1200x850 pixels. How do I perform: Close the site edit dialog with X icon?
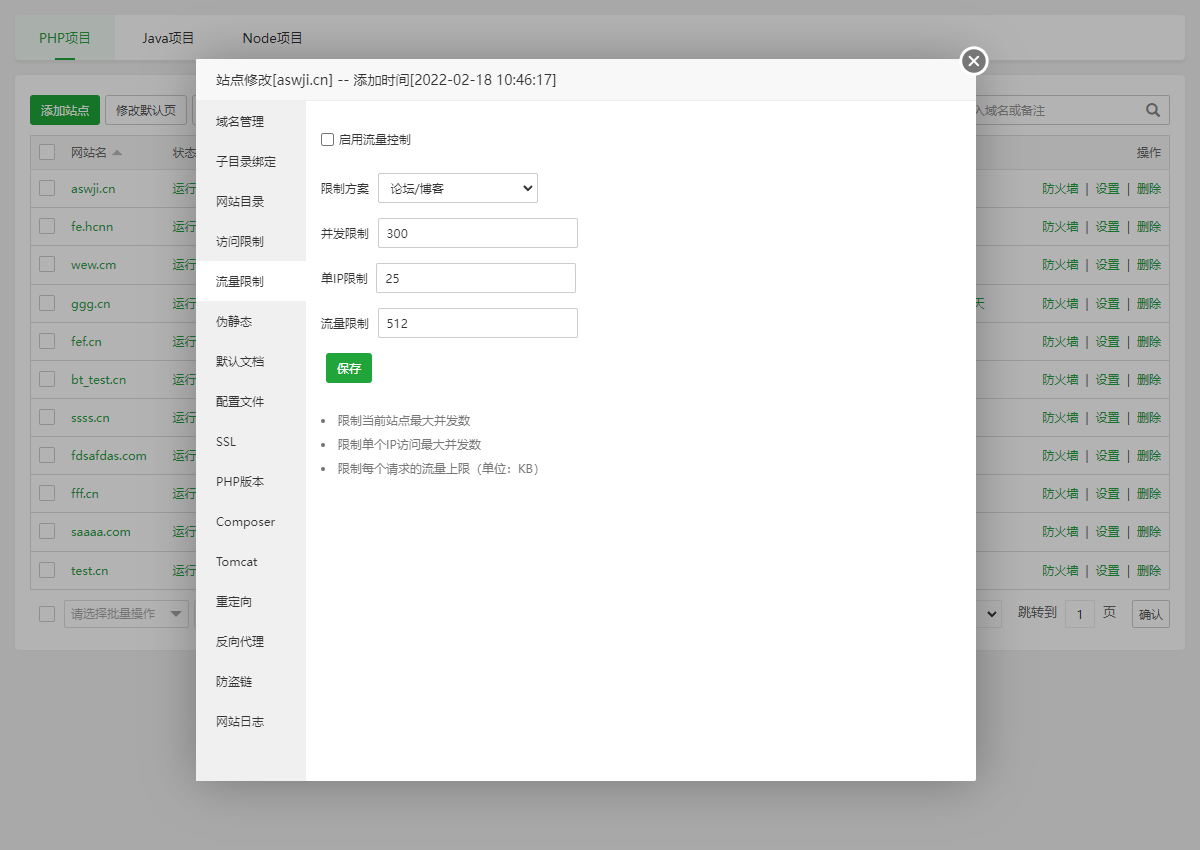pyautogui.click(x=973, y=61)
